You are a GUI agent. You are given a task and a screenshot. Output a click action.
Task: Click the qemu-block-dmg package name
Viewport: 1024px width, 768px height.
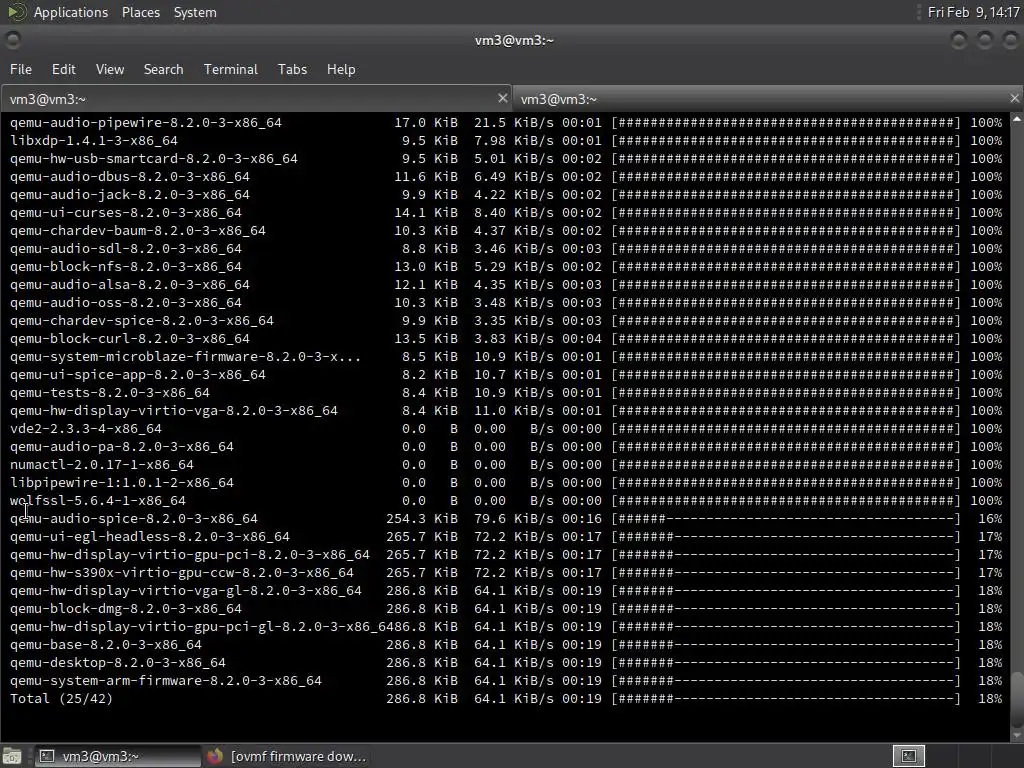tap(125, 609)
